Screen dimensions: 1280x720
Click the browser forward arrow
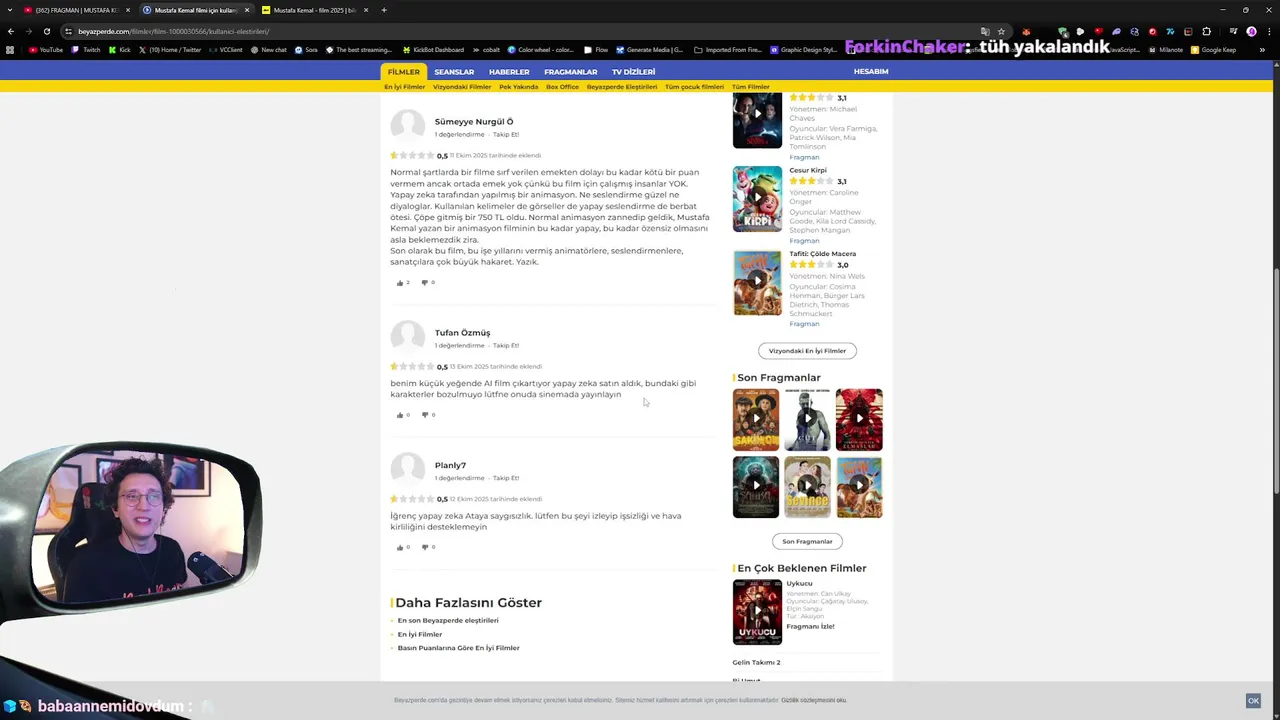pyautogui.click(x=28, y=31)
